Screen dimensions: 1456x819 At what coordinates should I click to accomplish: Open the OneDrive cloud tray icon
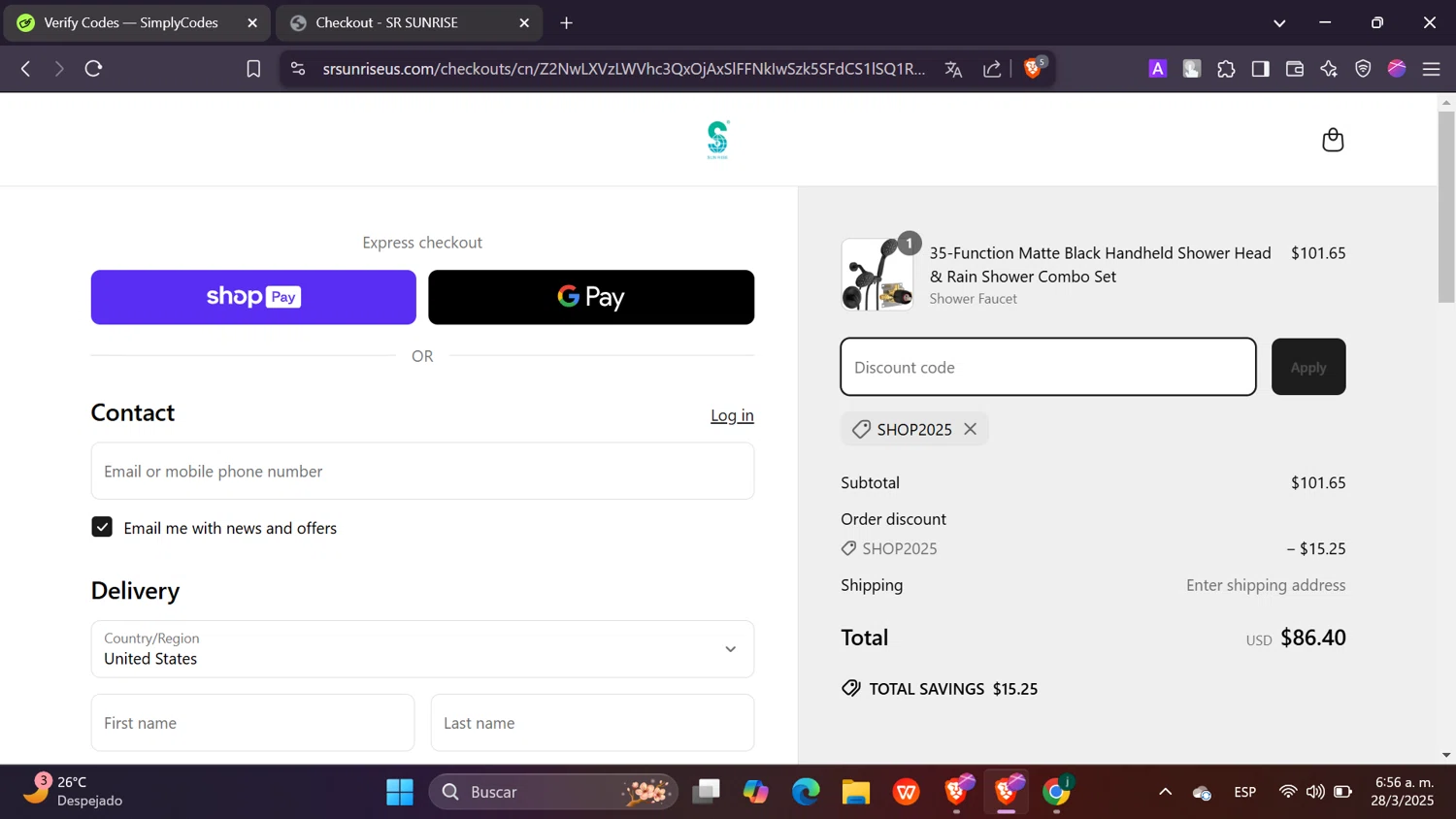[x=1202, y=793]
